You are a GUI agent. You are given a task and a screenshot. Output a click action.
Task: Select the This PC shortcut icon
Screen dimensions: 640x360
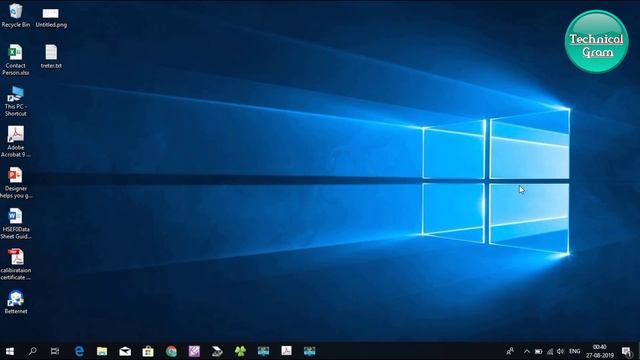click(16, 101)
